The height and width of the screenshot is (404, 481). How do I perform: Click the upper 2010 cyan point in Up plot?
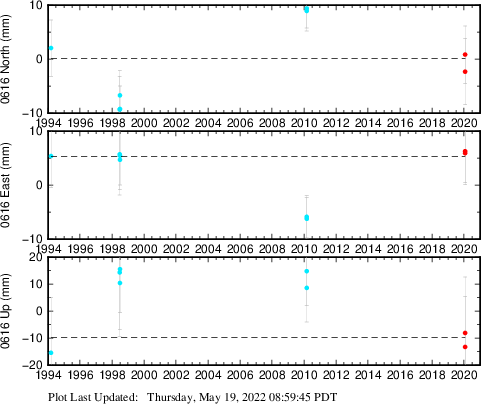(307, 271)
